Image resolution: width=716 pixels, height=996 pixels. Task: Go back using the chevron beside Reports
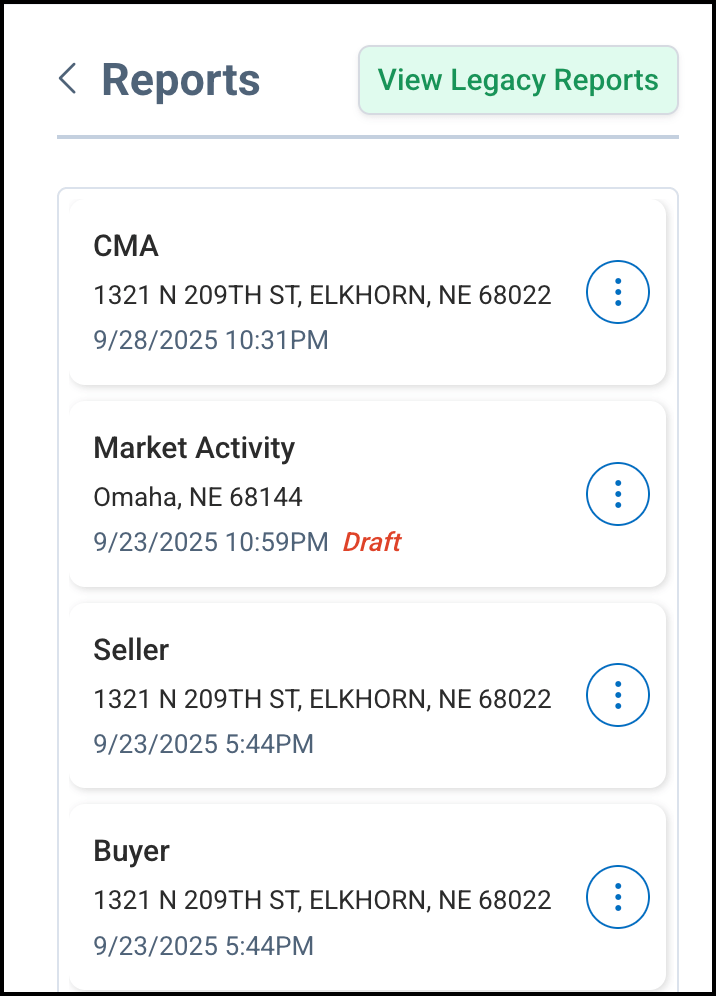[68, 79]
